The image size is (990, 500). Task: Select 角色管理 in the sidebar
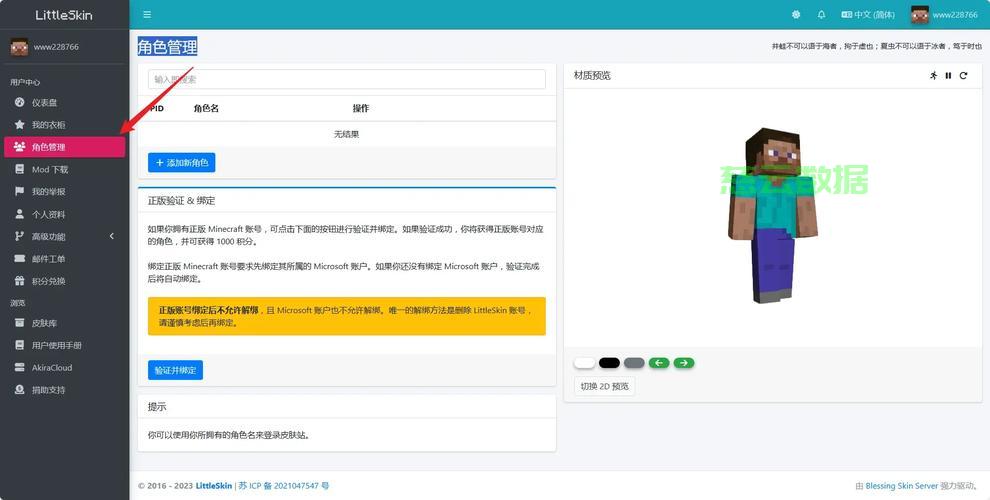point(64,147)
